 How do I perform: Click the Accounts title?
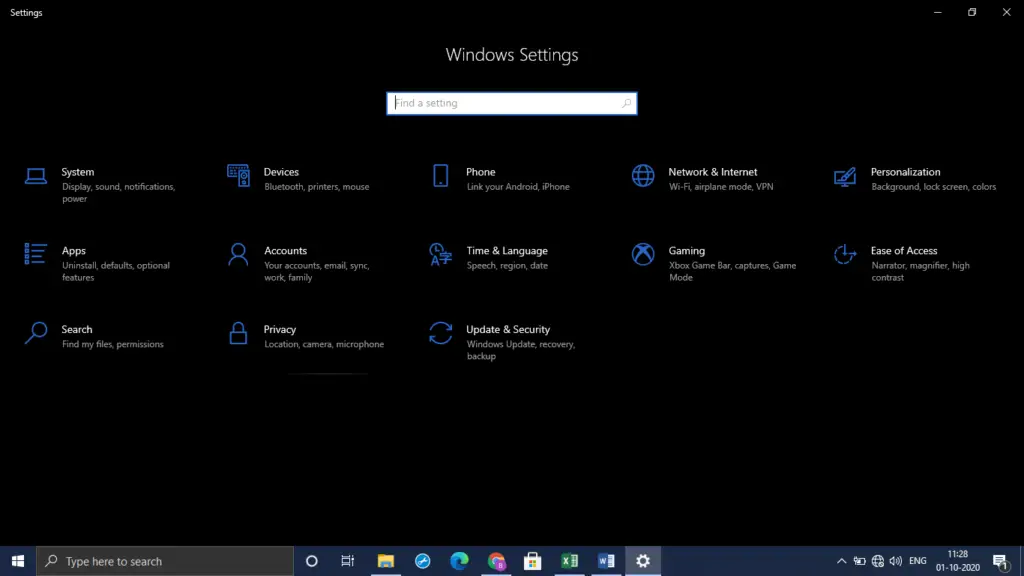click(x=285, y=251)
